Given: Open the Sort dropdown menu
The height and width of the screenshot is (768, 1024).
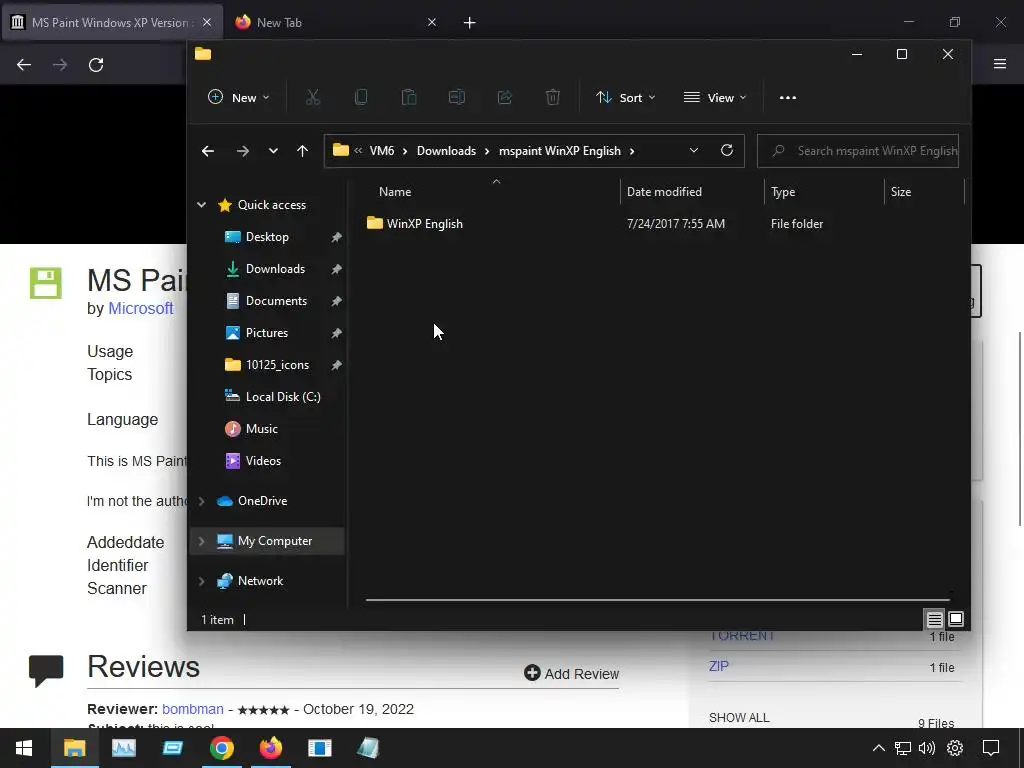Looking at the screenshot, I should [626, 97].
